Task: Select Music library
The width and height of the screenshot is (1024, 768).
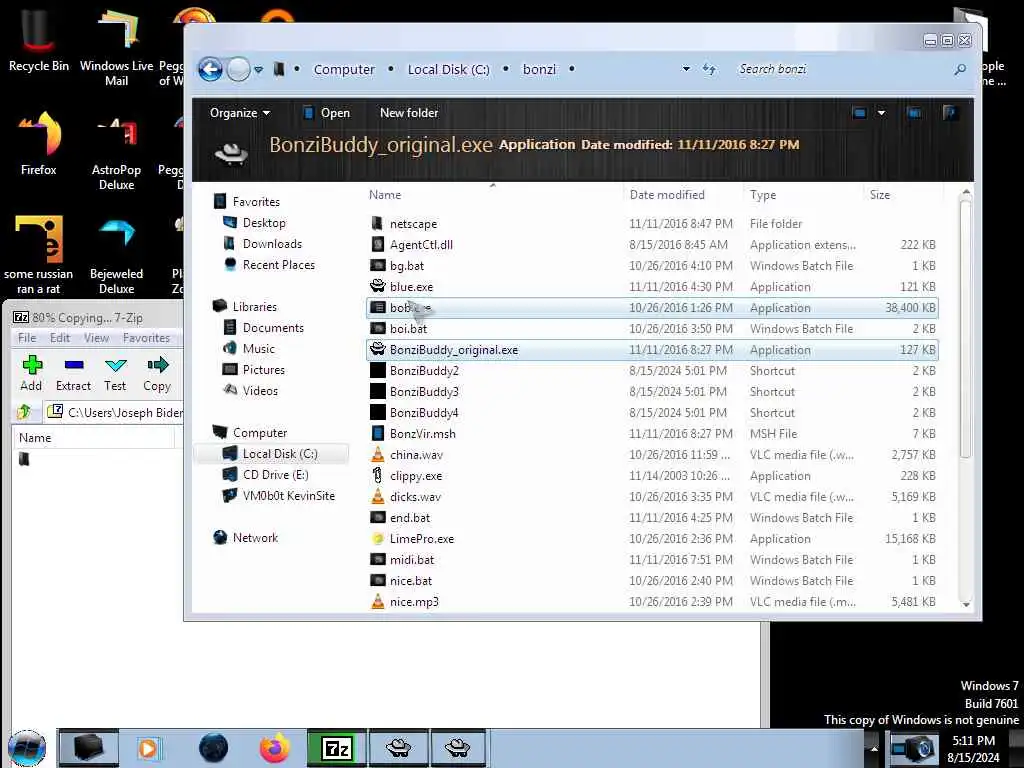Action: click(x=259, y=349)
